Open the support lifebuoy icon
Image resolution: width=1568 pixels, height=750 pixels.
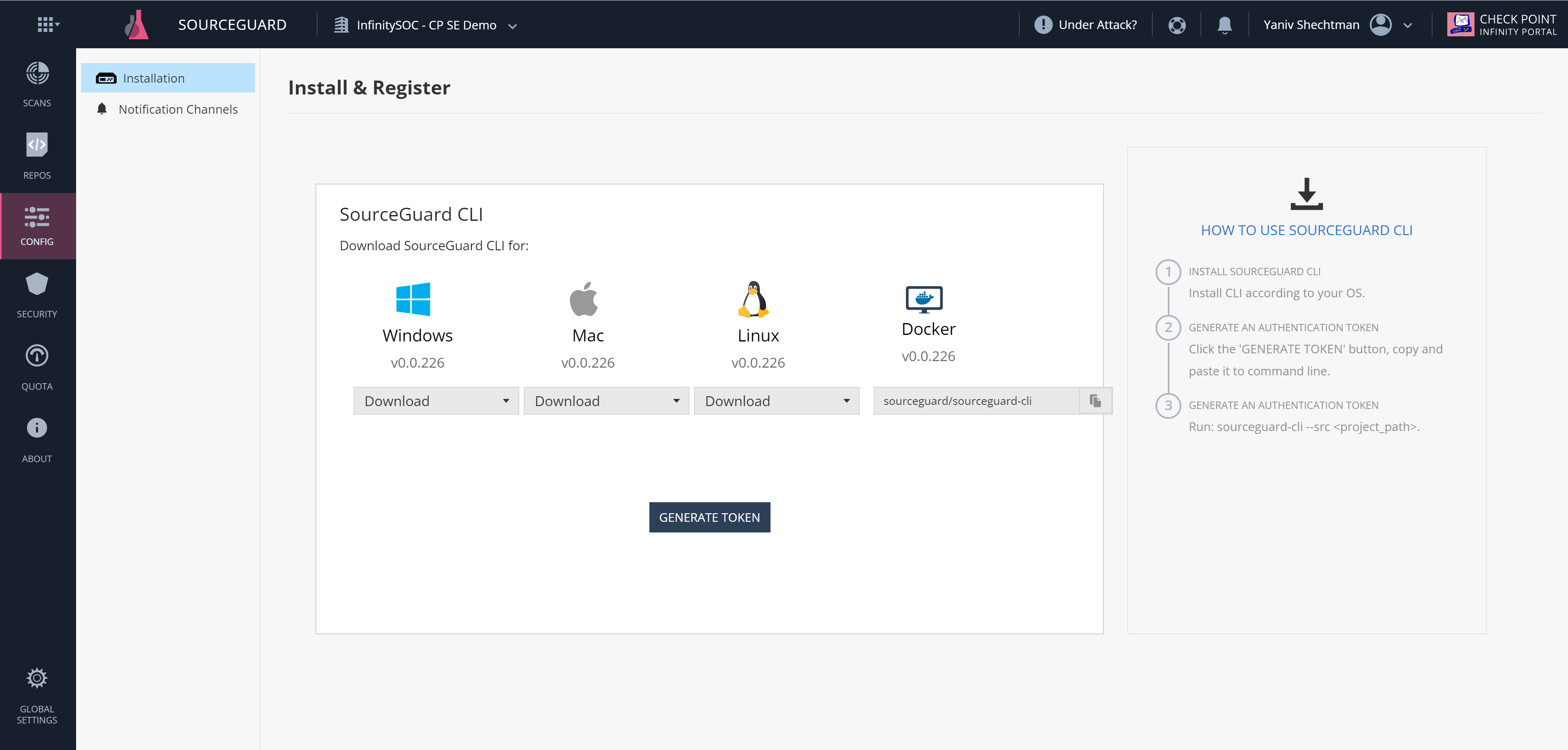pos(1176,25)
